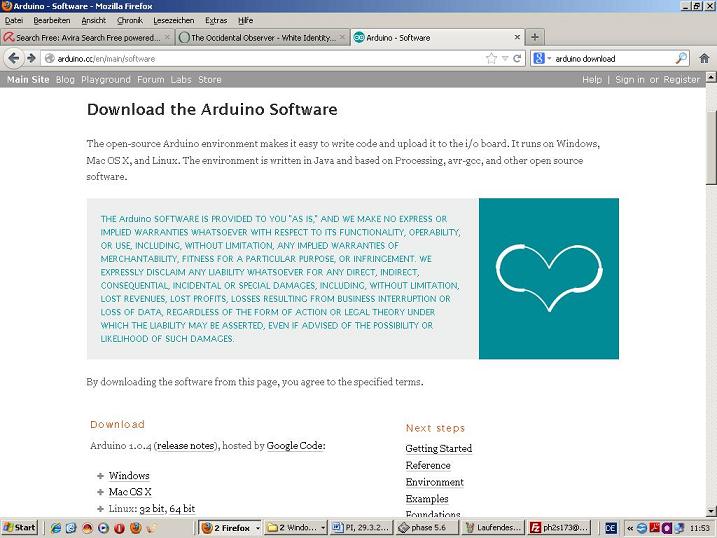
Task: Open the Datei menu
Action: pos(14,21)
